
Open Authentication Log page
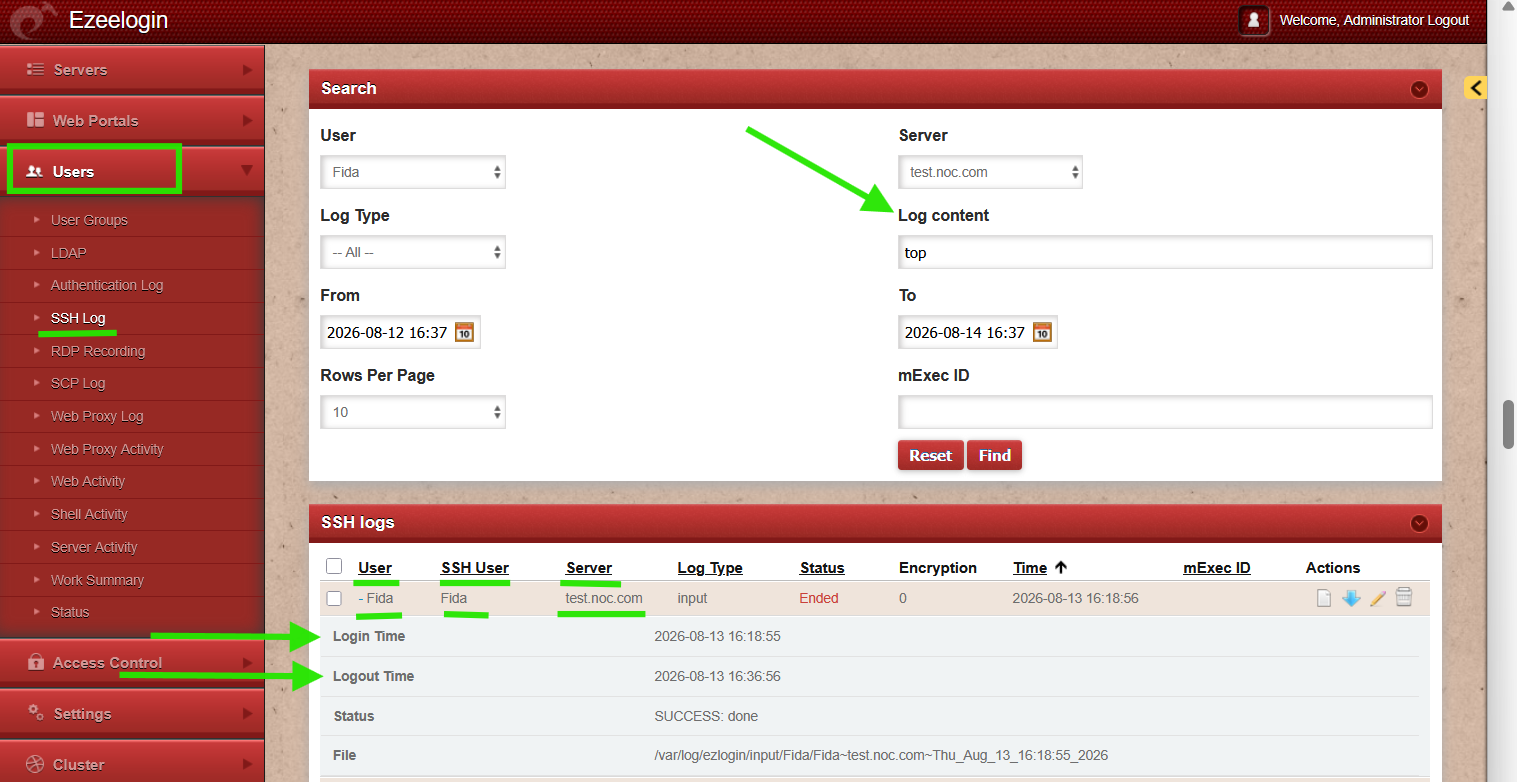[107, 285]
